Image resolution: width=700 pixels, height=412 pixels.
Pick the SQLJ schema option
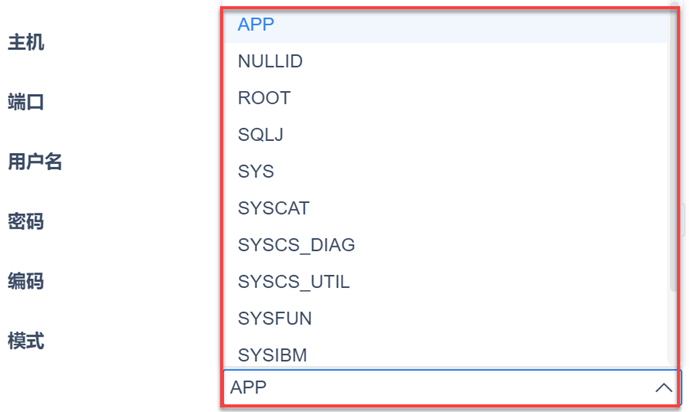pos(261,135)
